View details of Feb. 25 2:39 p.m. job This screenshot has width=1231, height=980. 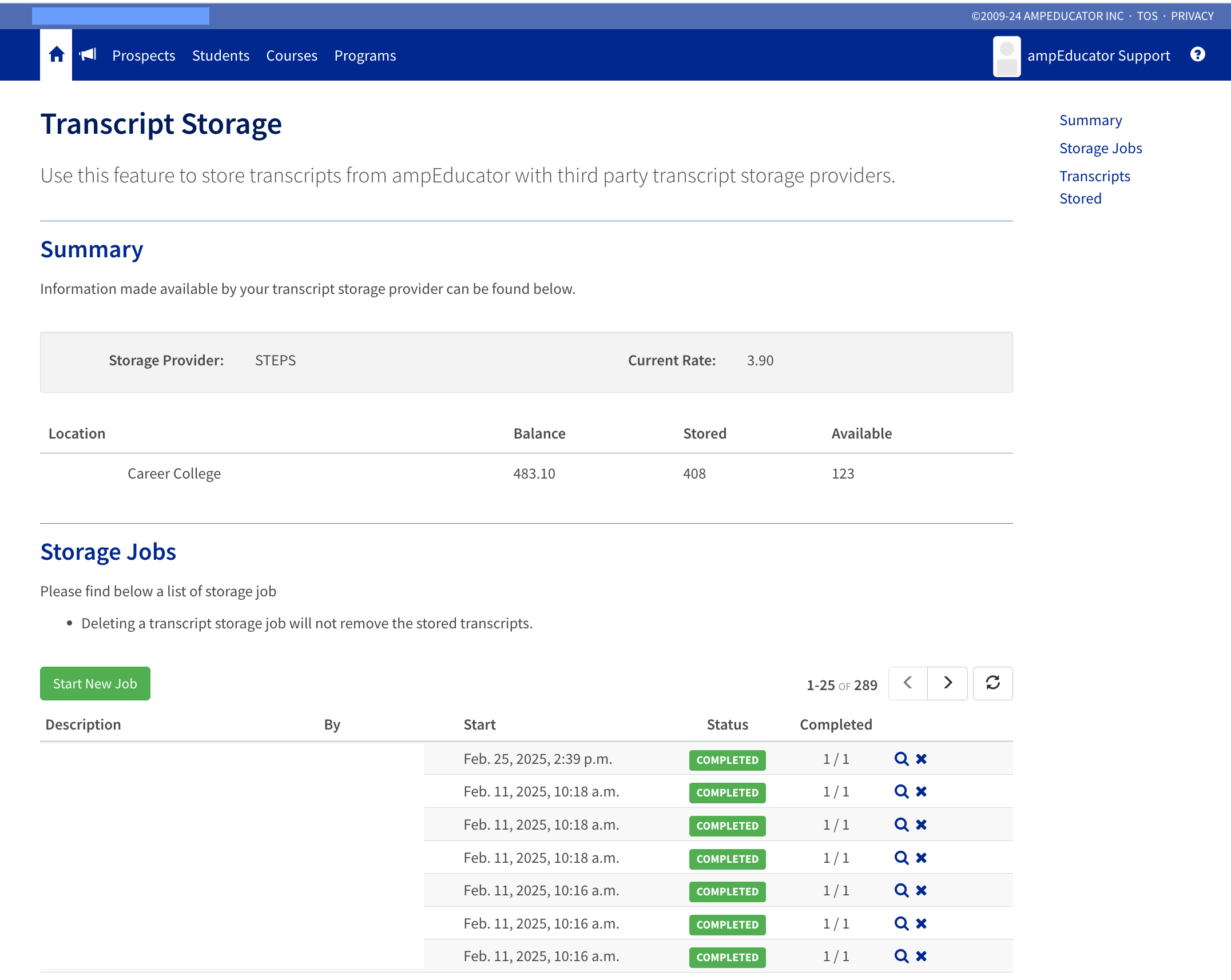point(901,759)
